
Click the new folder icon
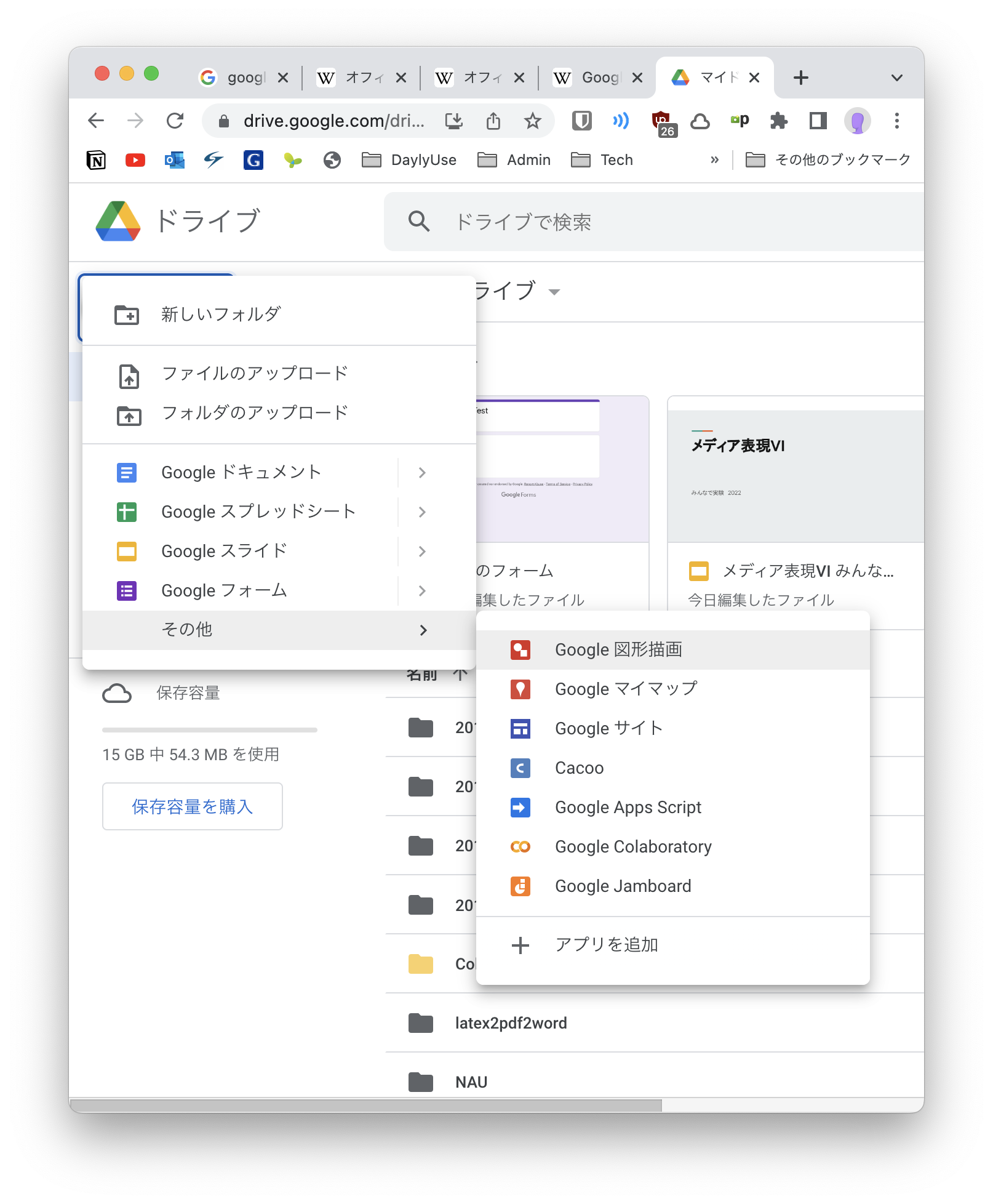click(x=127, y=315)
